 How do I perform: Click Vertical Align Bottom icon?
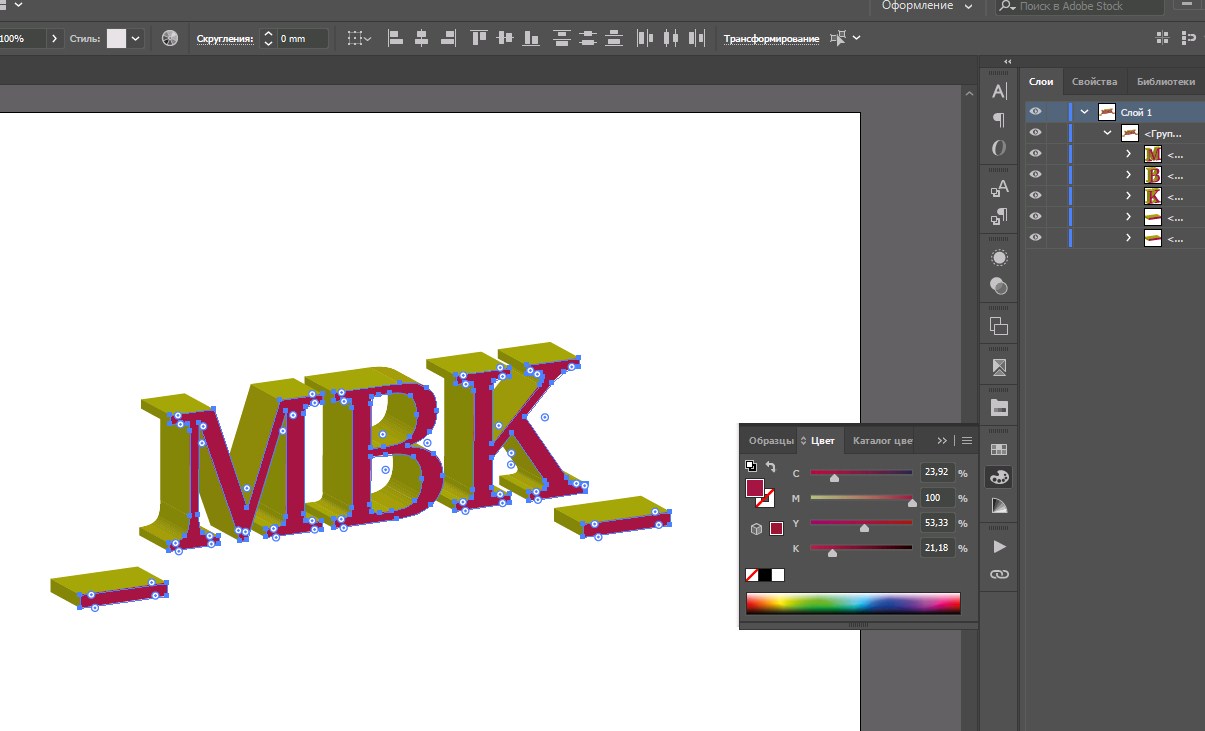pyautogui.click(x=529, y=38)
